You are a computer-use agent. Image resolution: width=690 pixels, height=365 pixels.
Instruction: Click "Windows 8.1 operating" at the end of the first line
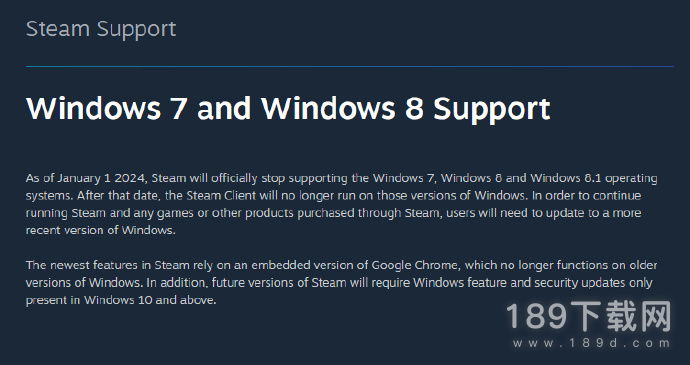[x=594, y=179]
